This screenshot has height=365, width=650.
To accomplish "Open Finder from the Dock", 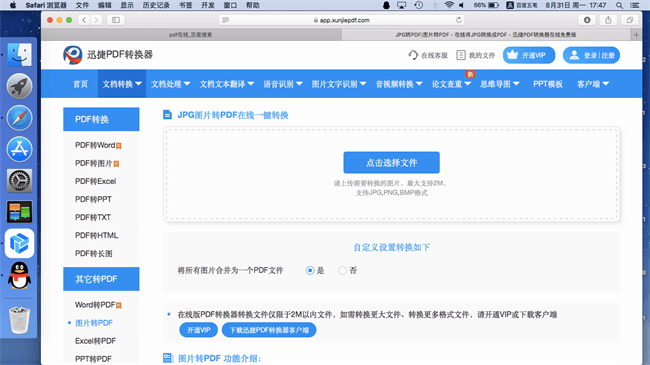I will [x=19, y=55].
